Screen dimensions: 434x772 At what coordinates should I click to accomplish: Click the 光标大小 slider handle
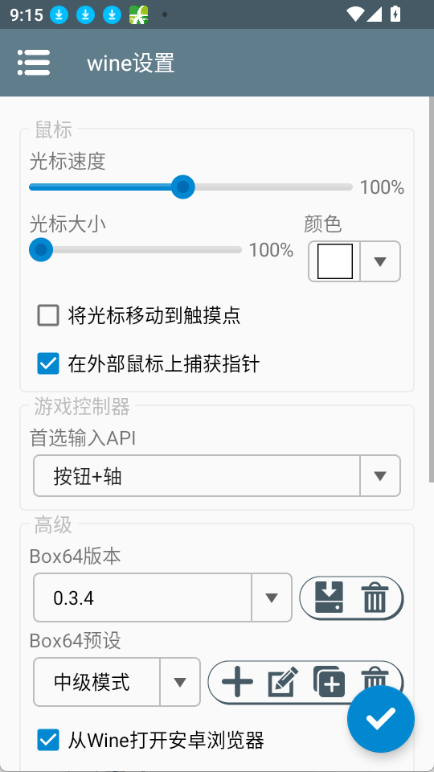click(x=41, y=250)
